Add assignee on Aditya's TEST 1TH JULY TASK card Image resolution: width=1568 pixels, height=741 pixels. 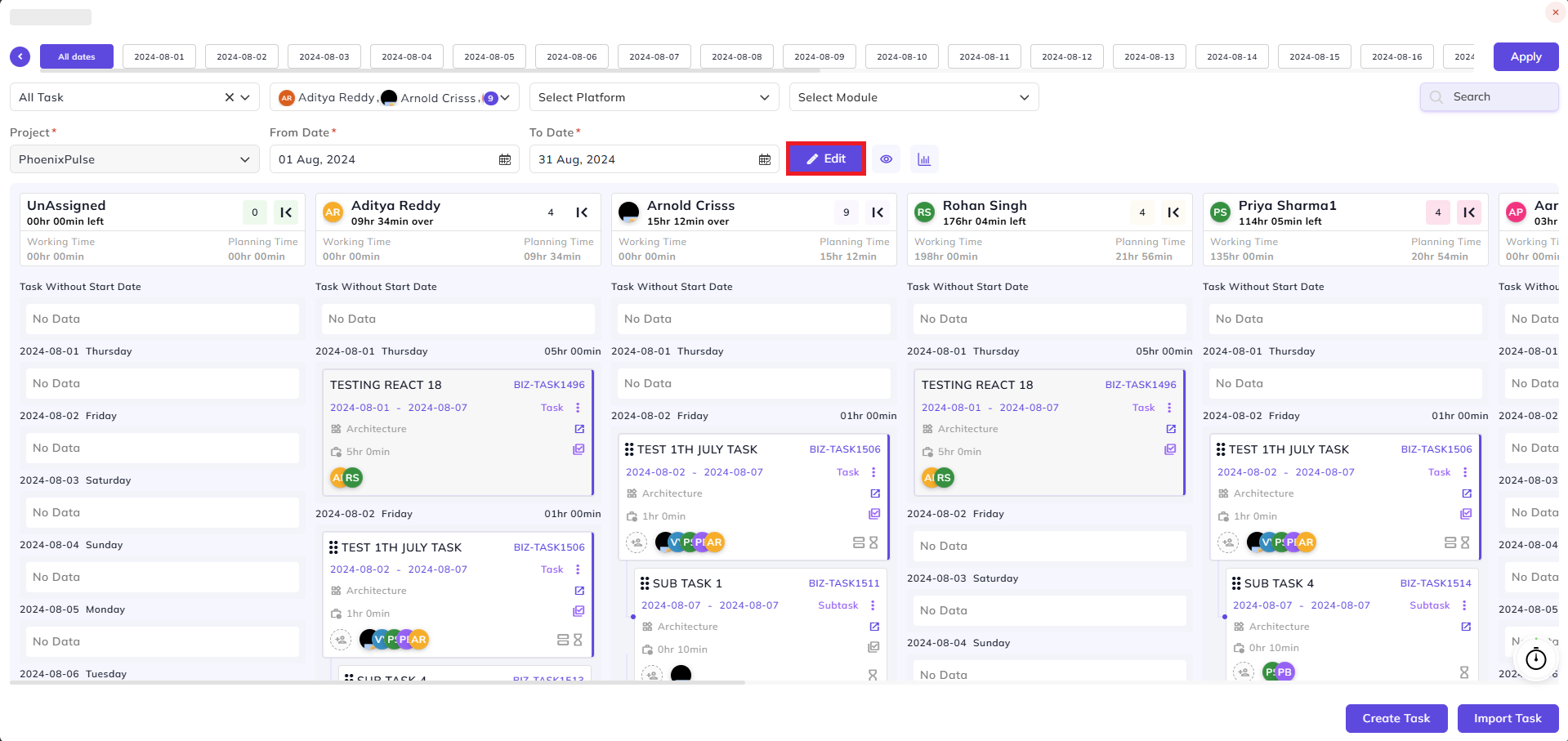point(341,639)
